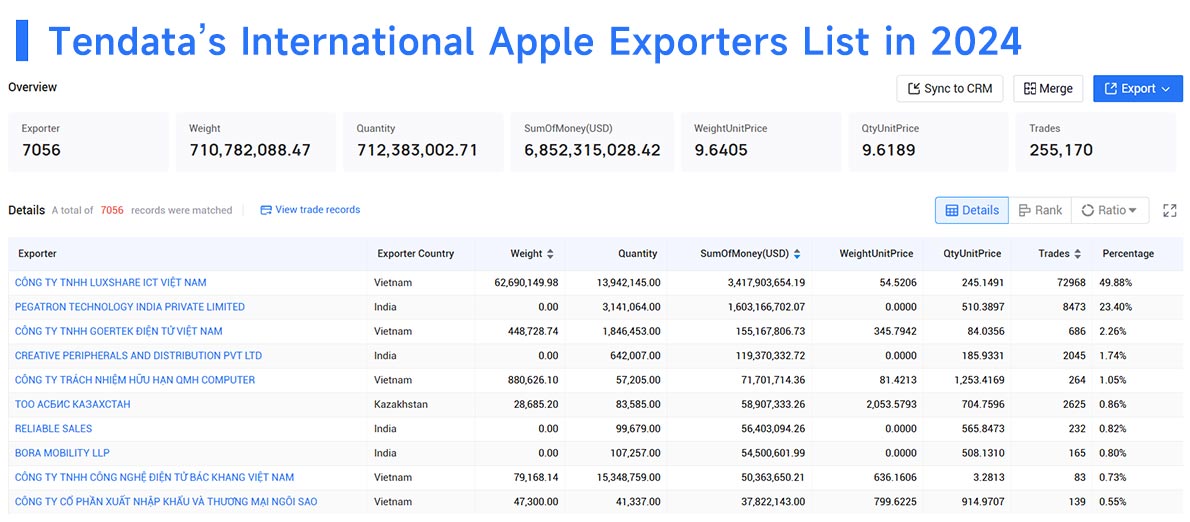Click the 0.55% percentage cell
This screenshot has height=522, width=1190.
pyautogui.click(x=1113, y=502)
